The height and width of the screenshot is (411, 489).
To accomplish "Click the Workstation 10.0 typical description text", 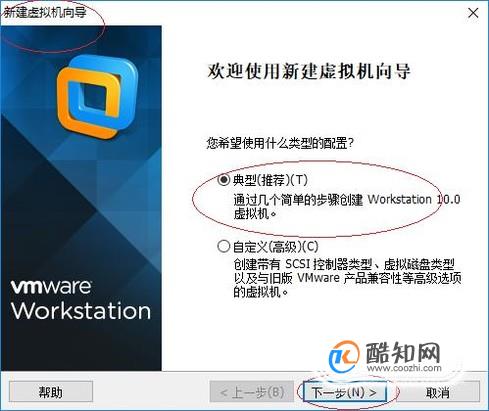I will [x=347, y=206].
